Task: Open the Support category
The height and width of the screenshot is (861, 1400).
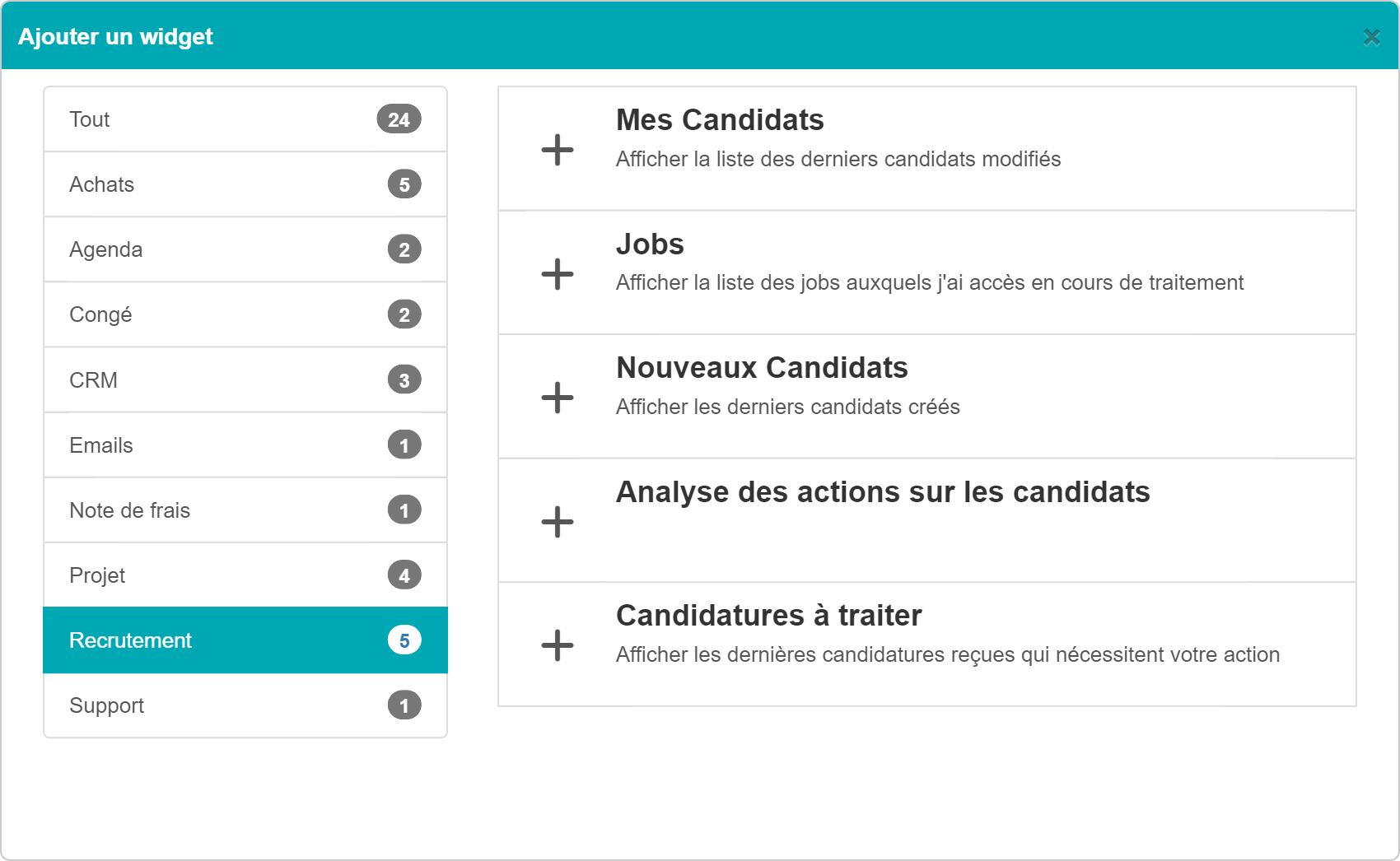Action: coord(245,705)
